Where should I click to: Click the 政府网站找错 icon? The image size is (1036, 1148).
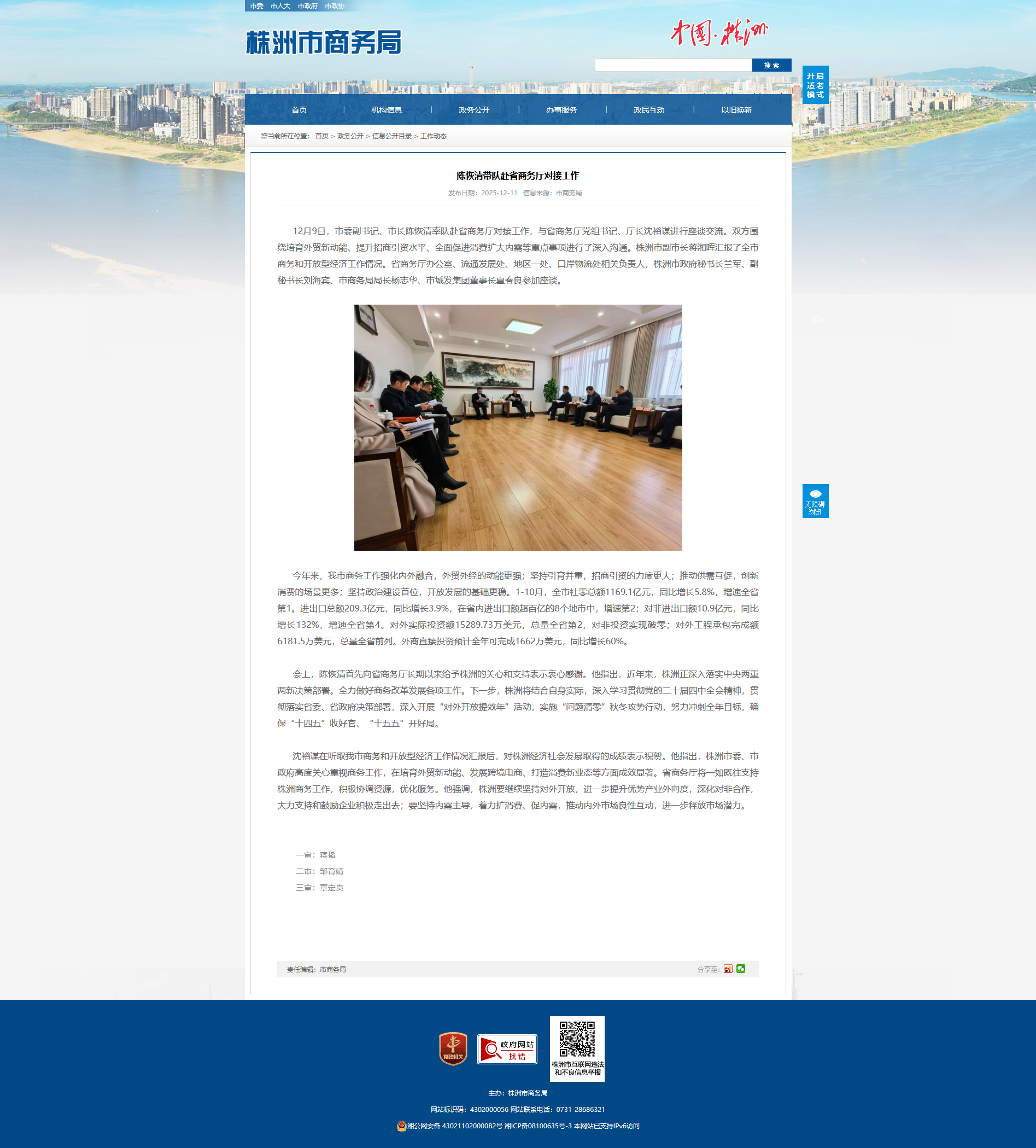click(x=507, y=1049)
